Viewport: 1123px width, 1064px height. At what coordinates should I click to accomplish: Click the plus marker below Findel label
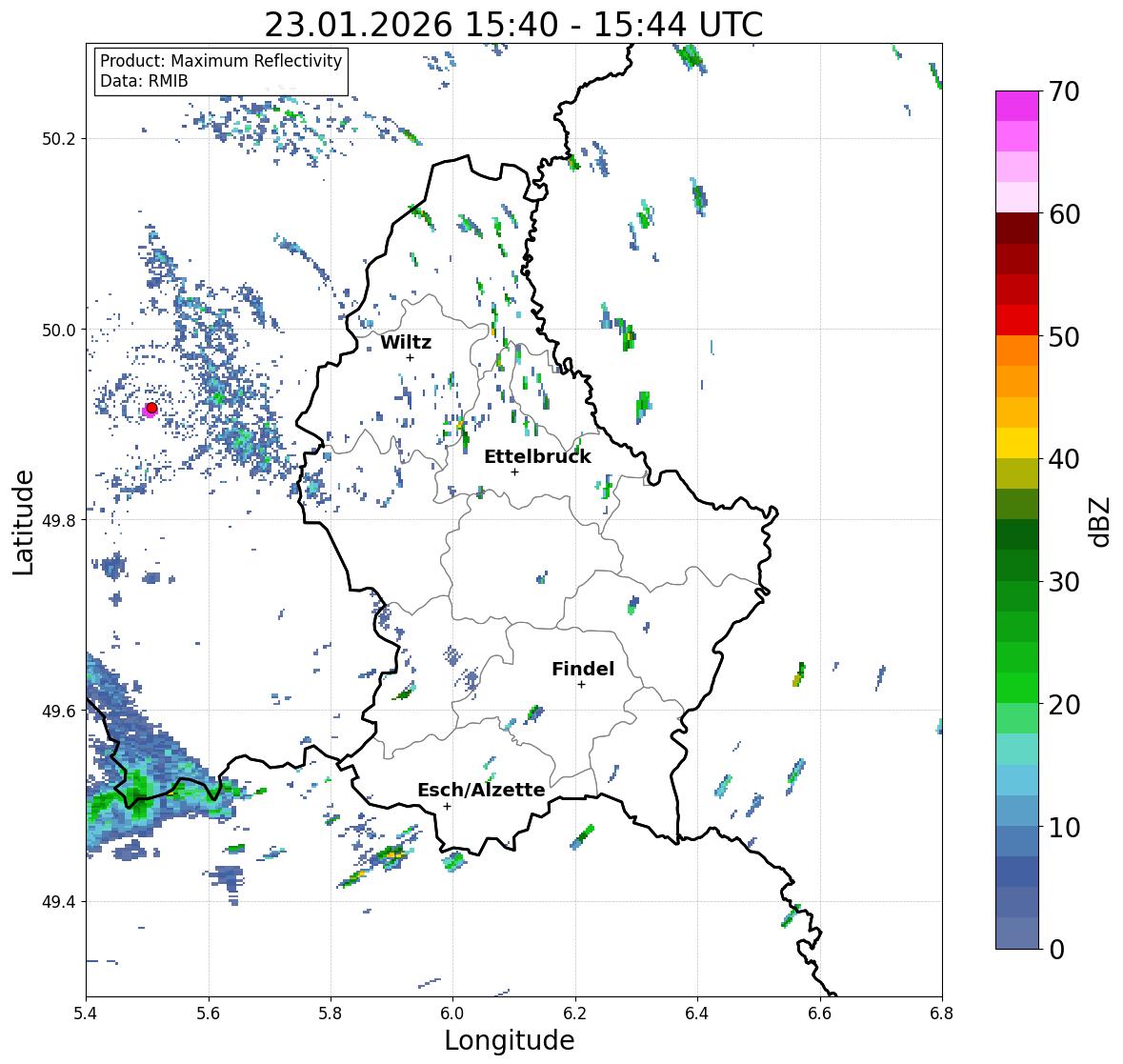tap(582, 685)
